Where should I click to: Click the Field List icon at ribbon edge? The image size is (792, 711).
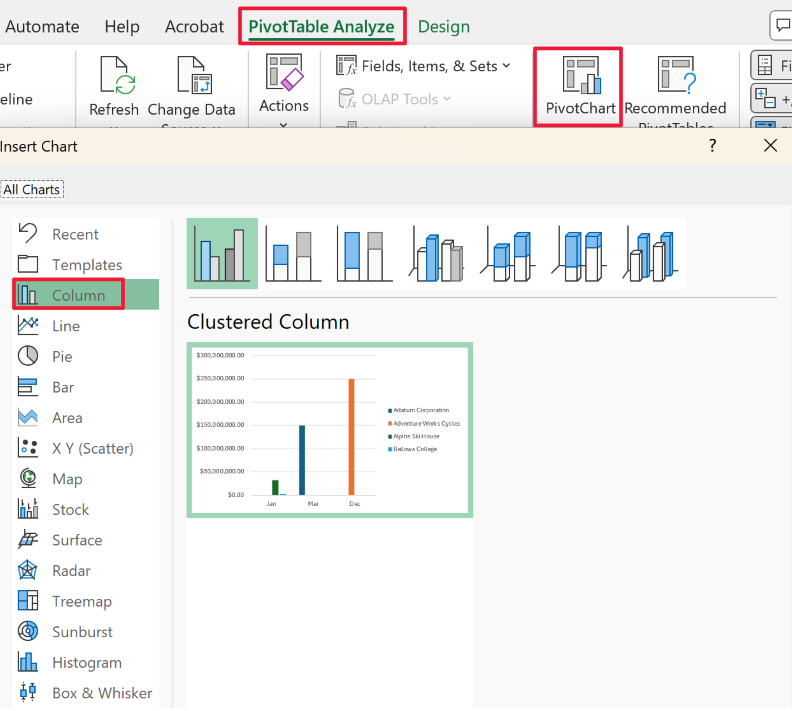tap(765, 65)
